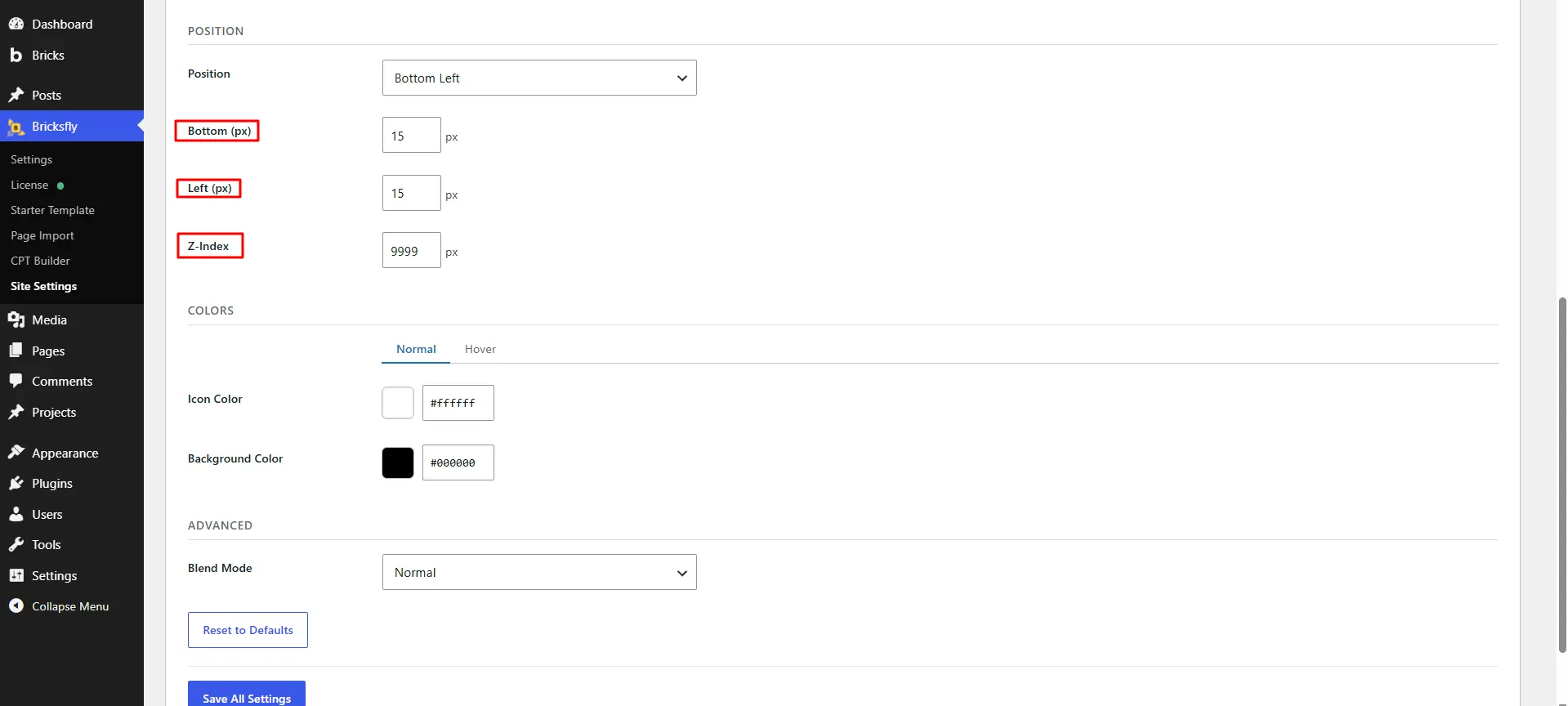Open the Position dropdown showing Bottom Left

click(x=539, y=78)
